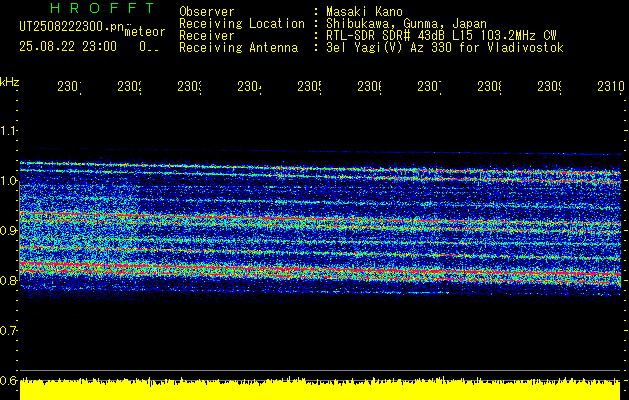Click the 1.0 kHz axis label
Image resolution: width=629 pixels, height=400 pixels.
click(8, 181)
